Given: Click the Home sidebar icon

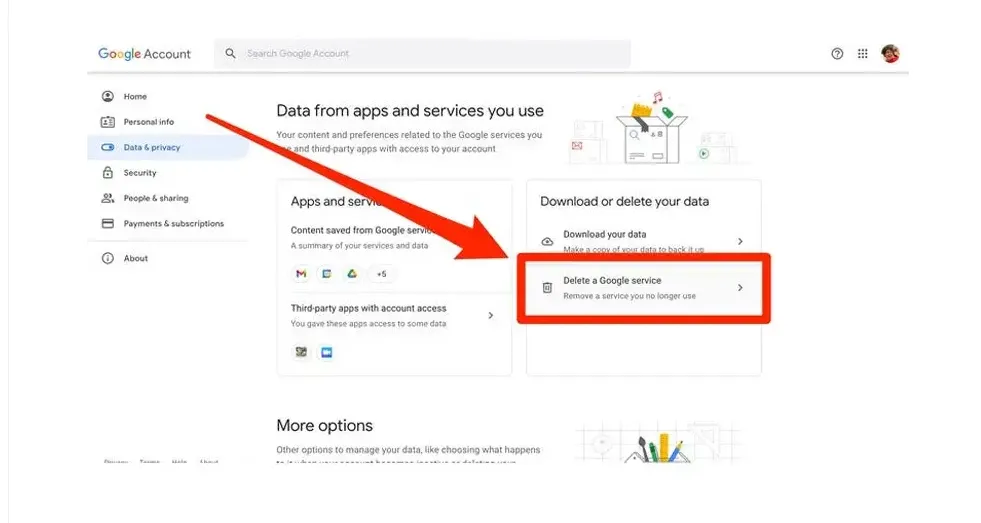Looking at the screenshot, I should coord(108,96).
